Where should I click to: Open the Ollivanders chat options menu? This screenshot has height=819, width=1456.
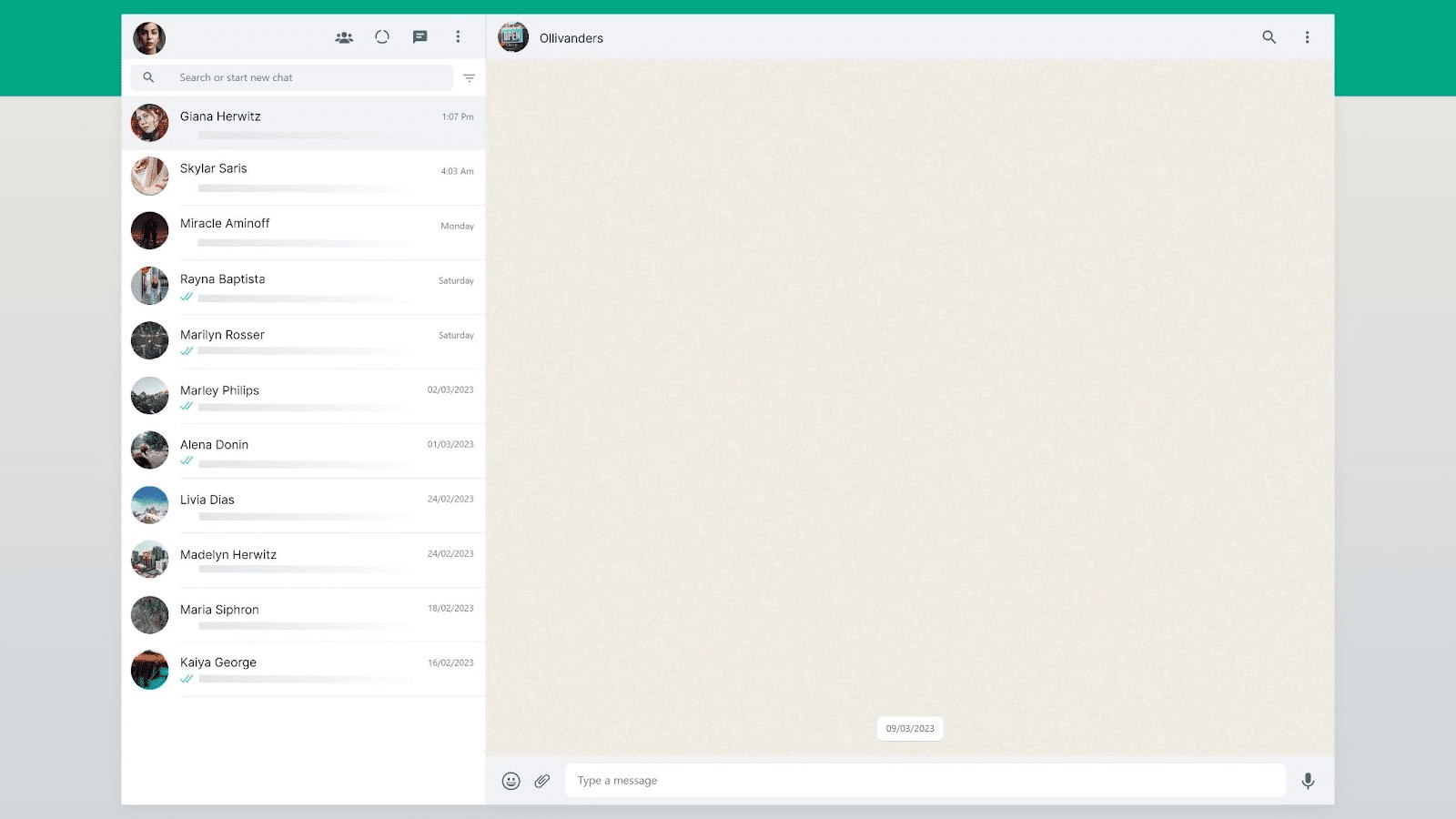(1307, 37)
